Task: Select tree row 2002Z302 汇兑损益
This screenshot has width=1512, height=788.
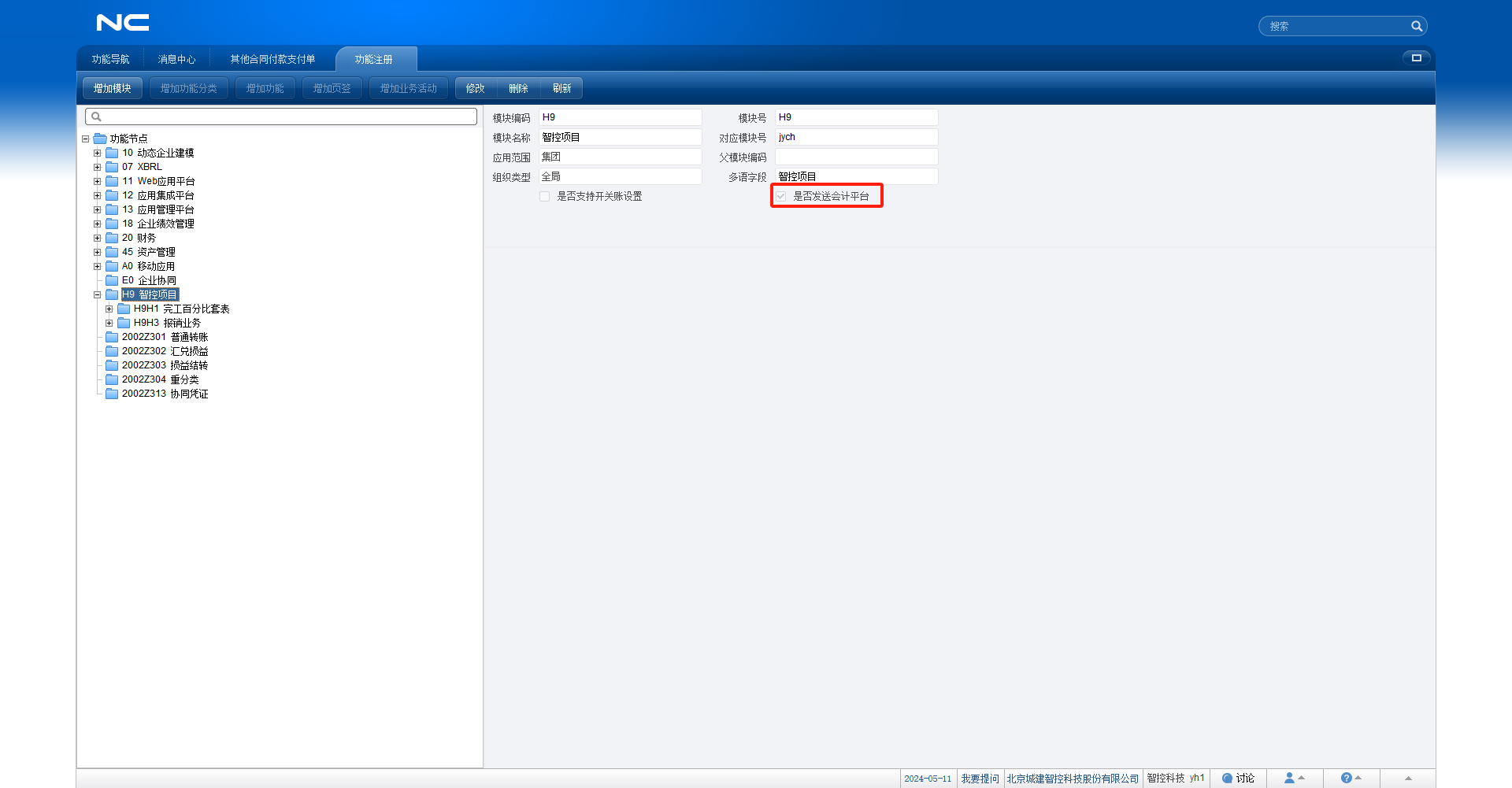Action: pos(165,351)
